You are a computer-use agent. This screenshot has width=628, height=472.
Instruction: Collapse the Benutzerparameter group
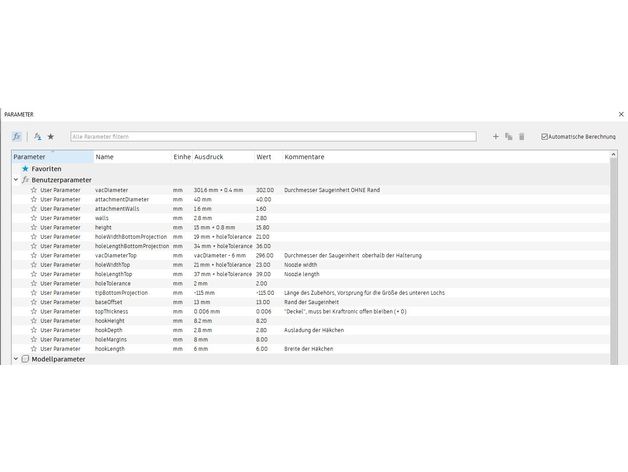pos(15,179)
